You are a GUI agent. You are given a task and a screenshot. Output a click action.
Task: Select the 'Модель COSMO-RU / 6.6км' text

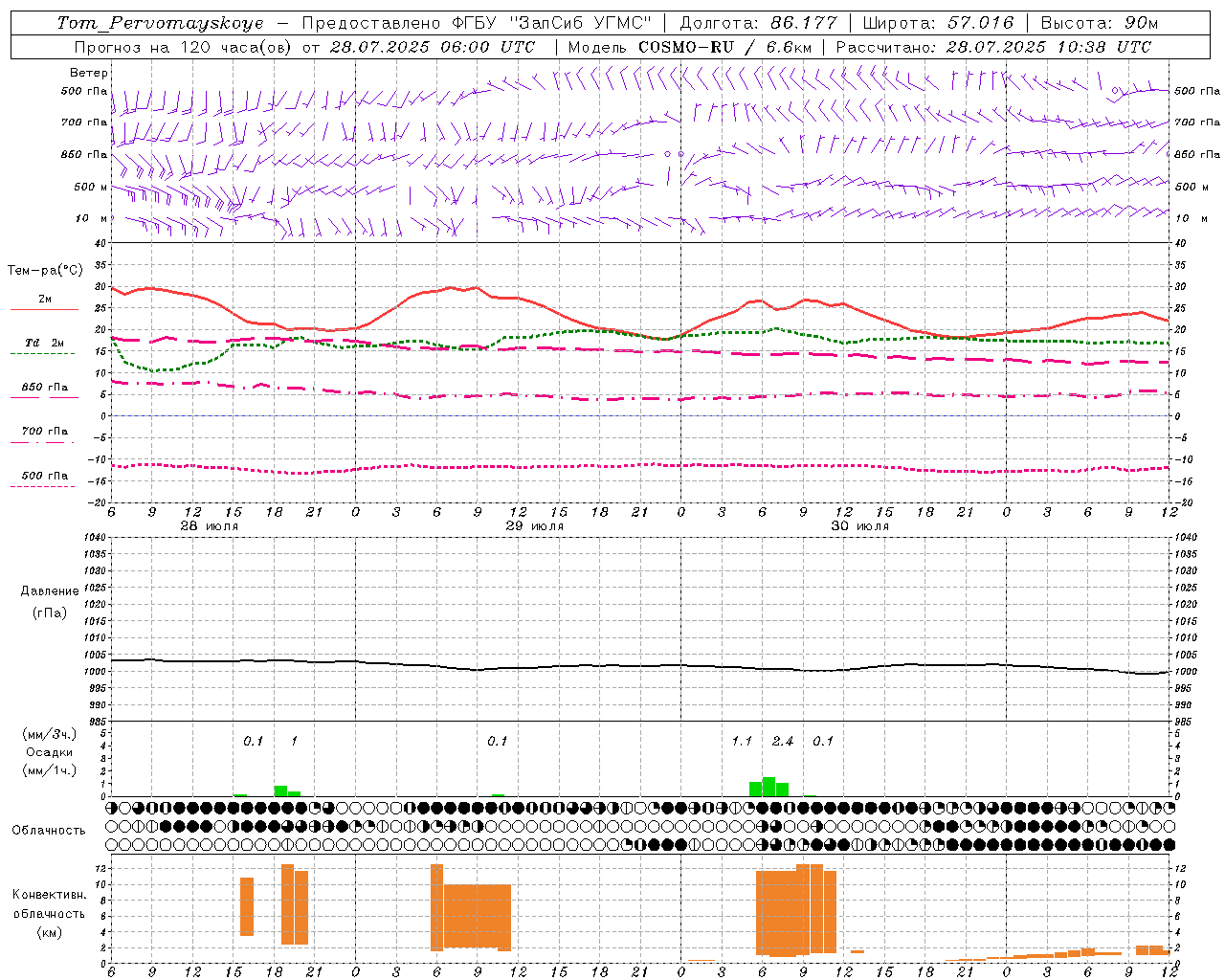[690, 47]
